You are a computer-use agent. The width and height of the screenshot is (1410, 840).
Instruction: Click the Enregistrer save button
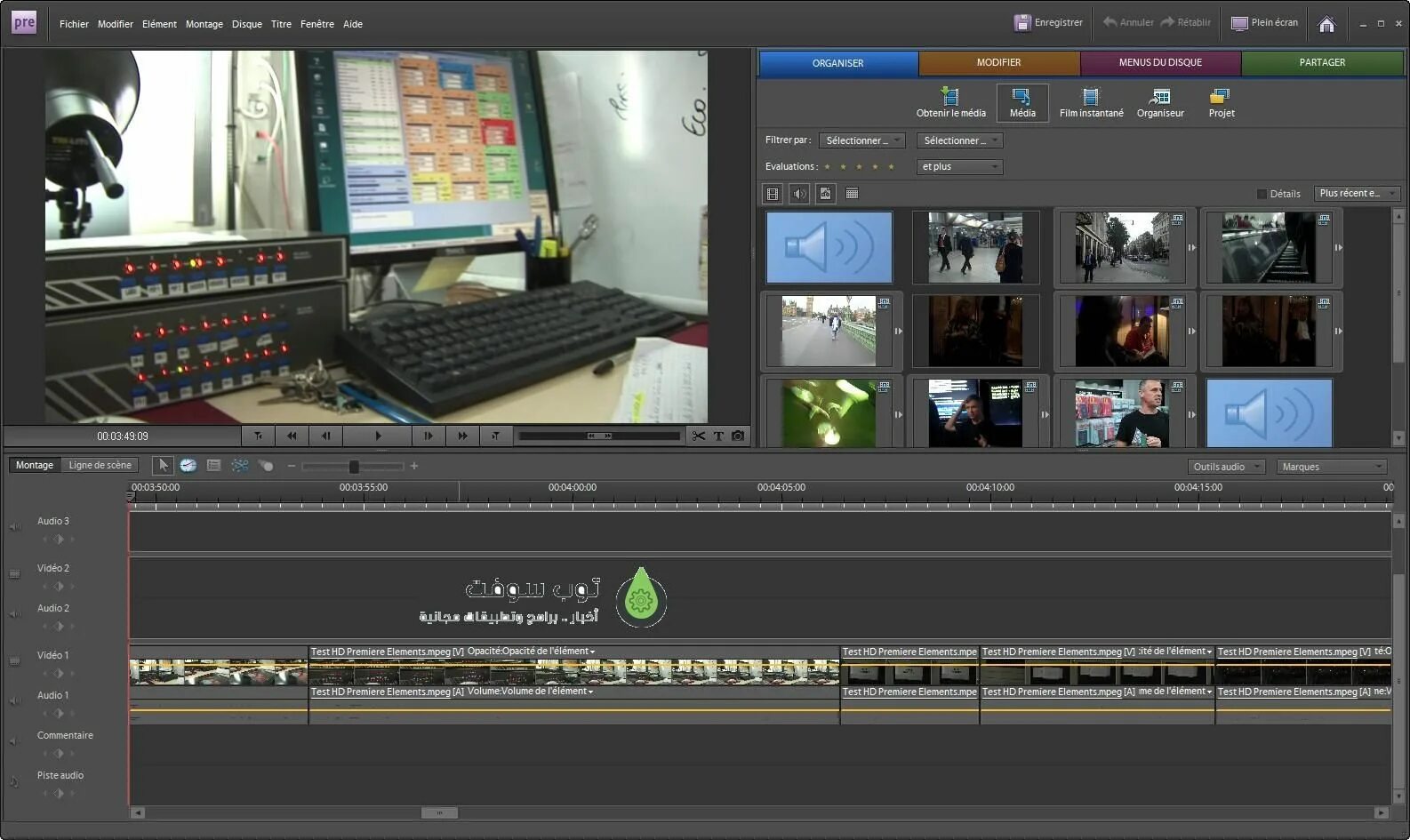click(x=1049, y=22)
